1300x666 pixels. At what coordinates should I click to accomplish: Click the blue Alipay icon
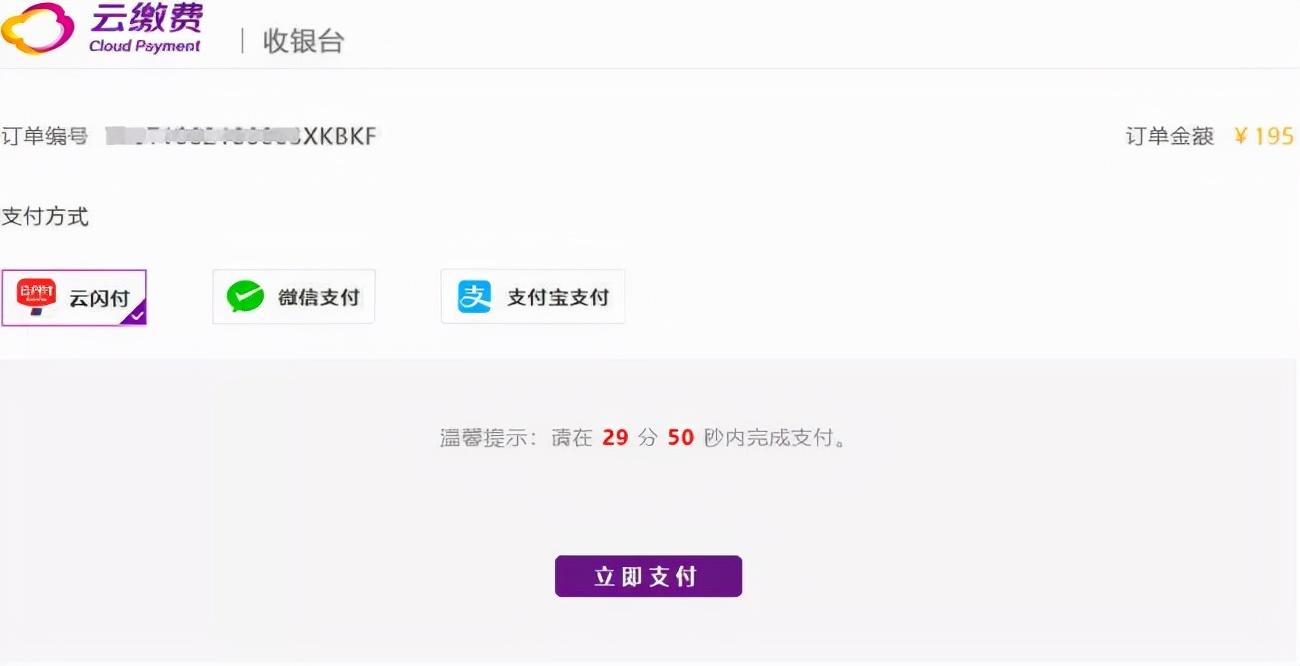475,297
